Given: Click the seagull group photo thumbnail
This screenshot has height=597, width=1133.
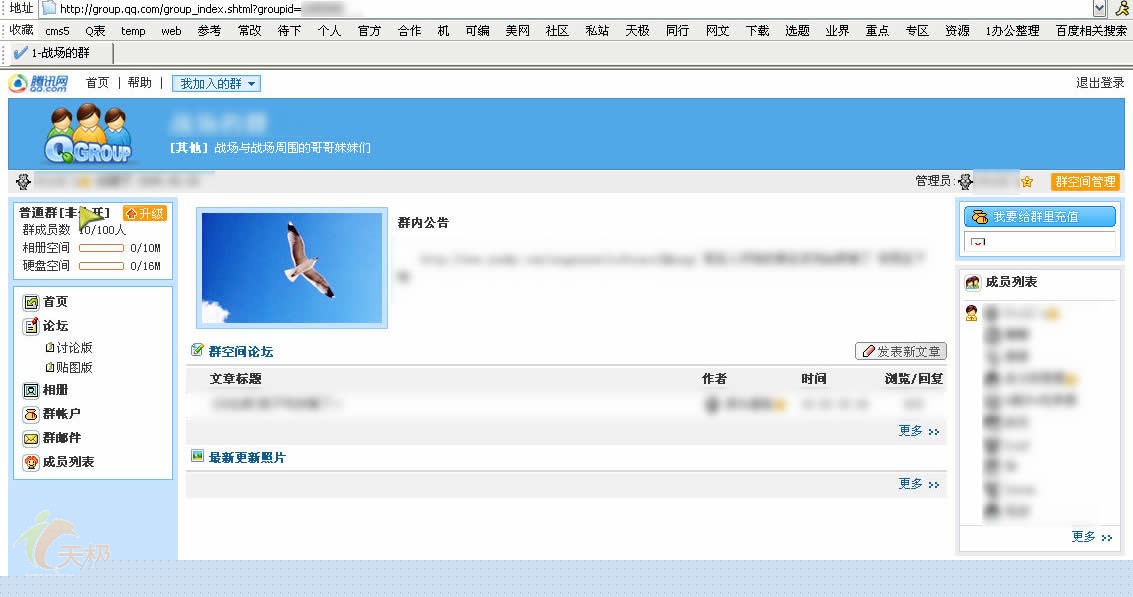Looking at the screenshot, I should pyautogui.click(x=291, y=268).
